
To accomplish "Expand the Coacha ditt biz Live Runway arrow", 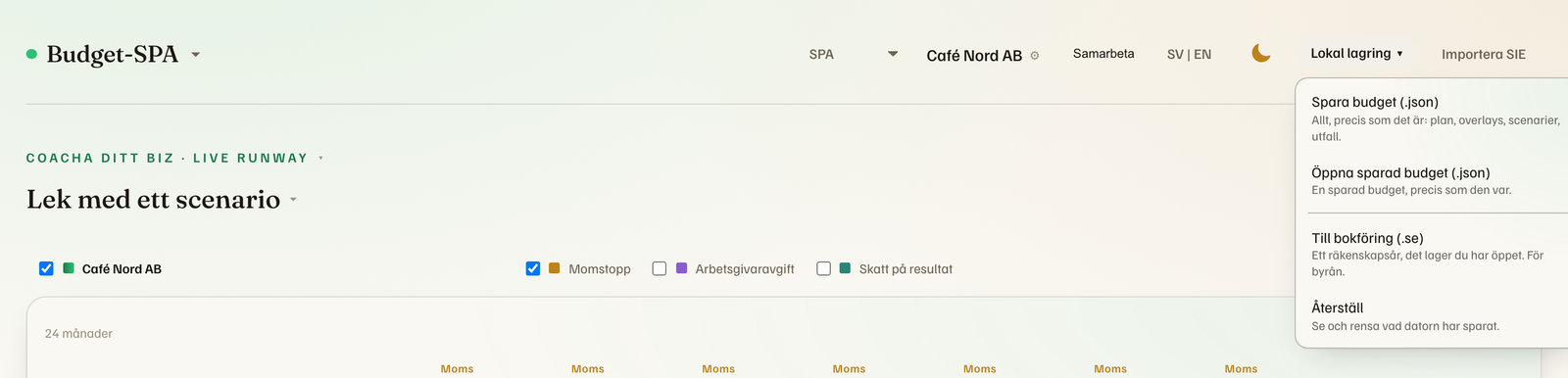I will (320, 158).
